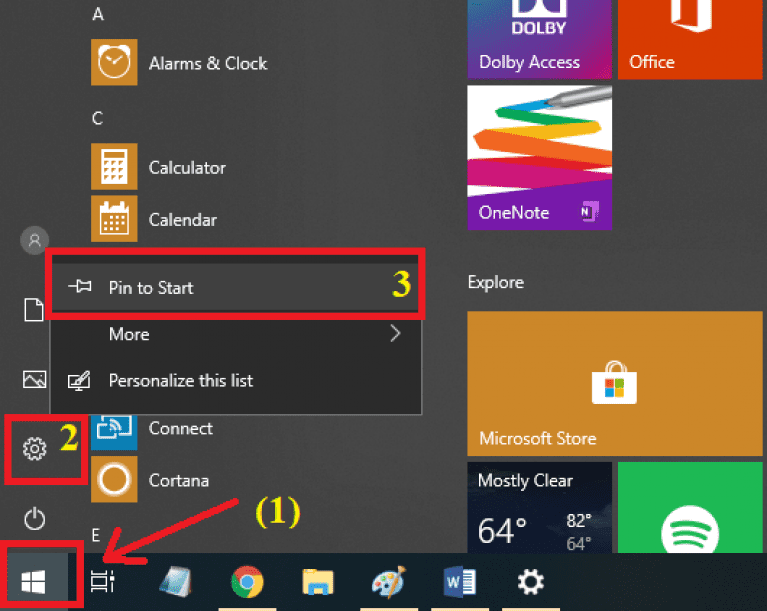Open Paint from the taskbar
This screenshot has width=767, height=611.
pos(388,581)
